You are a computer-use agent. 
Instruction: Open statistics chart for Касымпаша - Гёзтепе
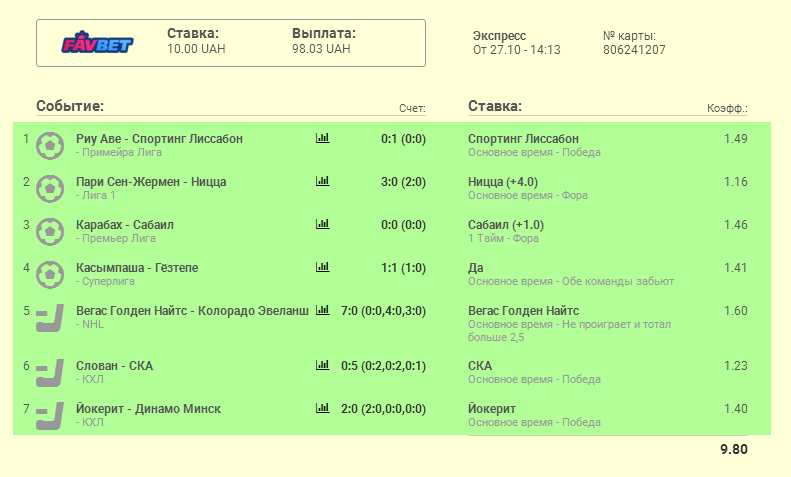pyautogui.click(x=322, y=267)
